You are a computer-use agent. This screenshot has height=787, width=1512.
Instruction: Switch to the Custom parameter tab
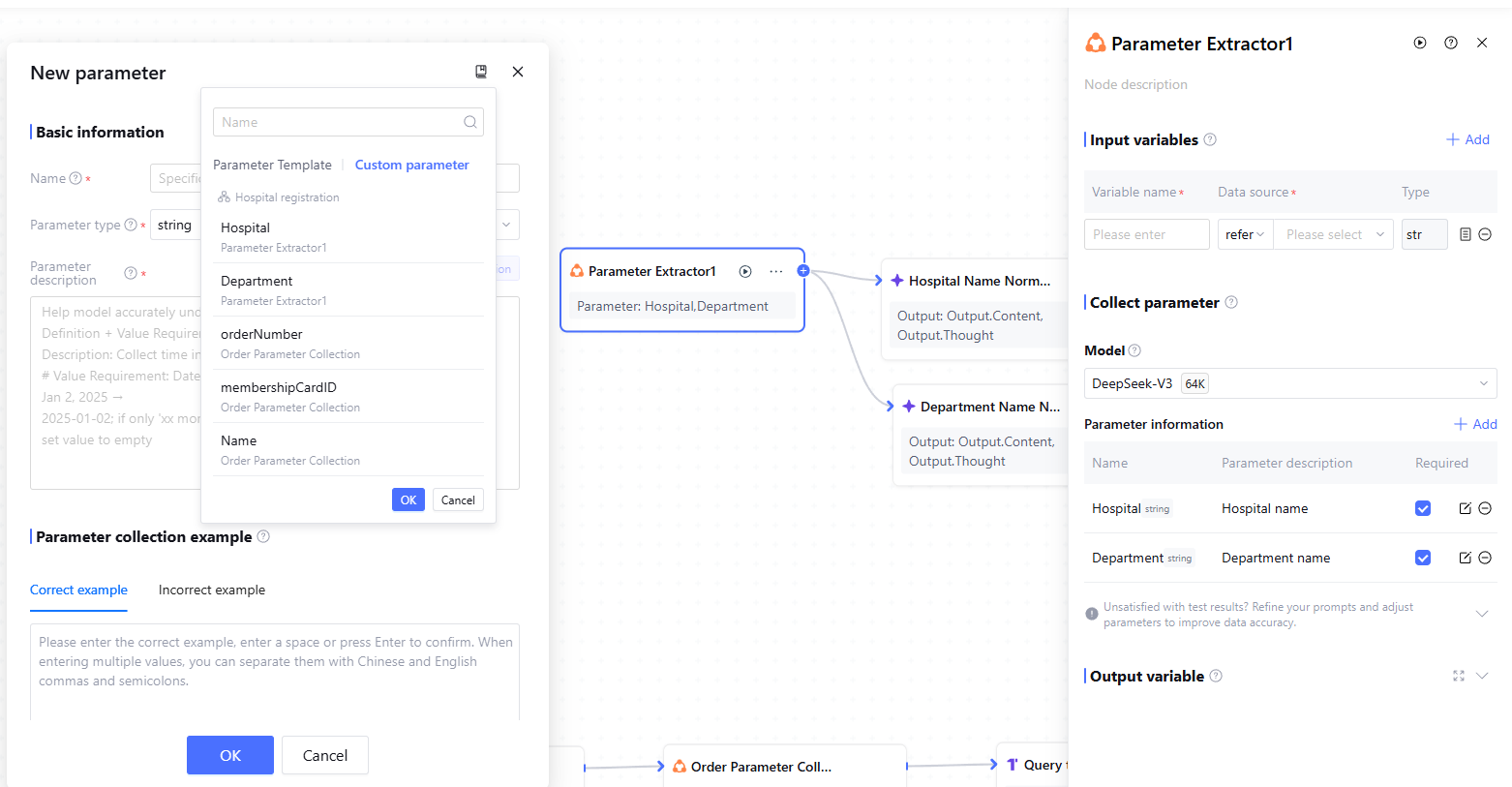tap(411, 165)
